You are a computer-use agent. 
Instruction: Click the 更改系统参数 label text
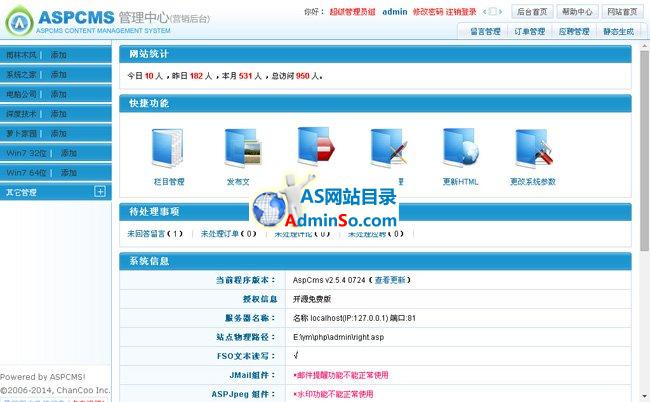(533, 182)
